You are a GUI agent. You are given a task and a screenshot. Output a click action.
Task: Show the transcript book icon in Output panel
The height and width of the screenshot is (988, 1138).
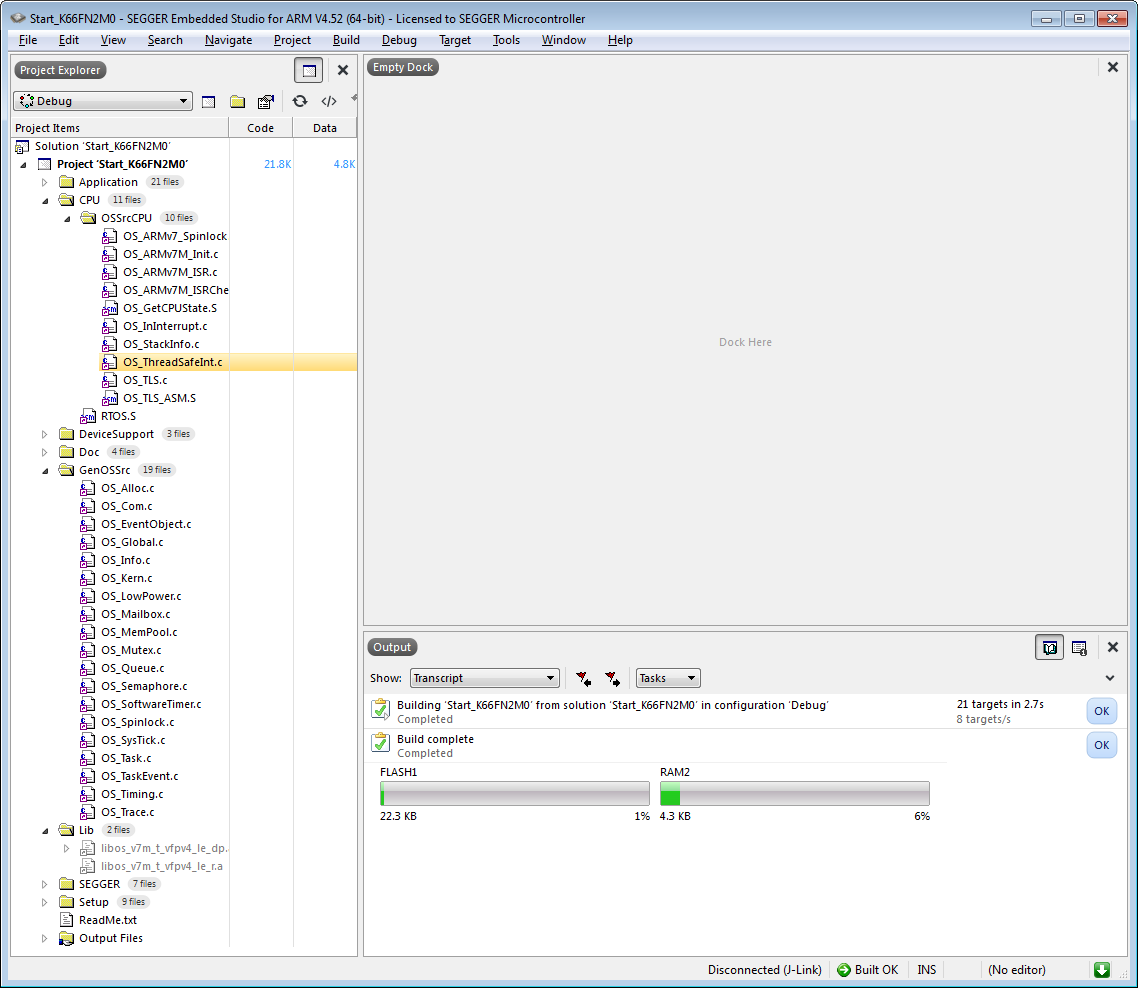(x=1049, y=648)
